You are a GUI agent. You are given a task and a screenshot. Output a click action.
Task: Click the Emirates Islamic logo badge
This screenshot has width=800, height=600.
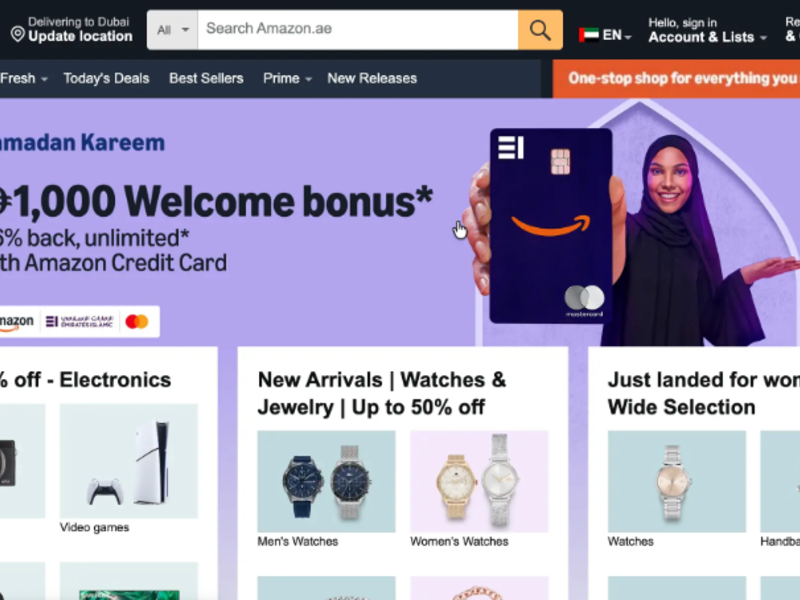tap(80, 321)
